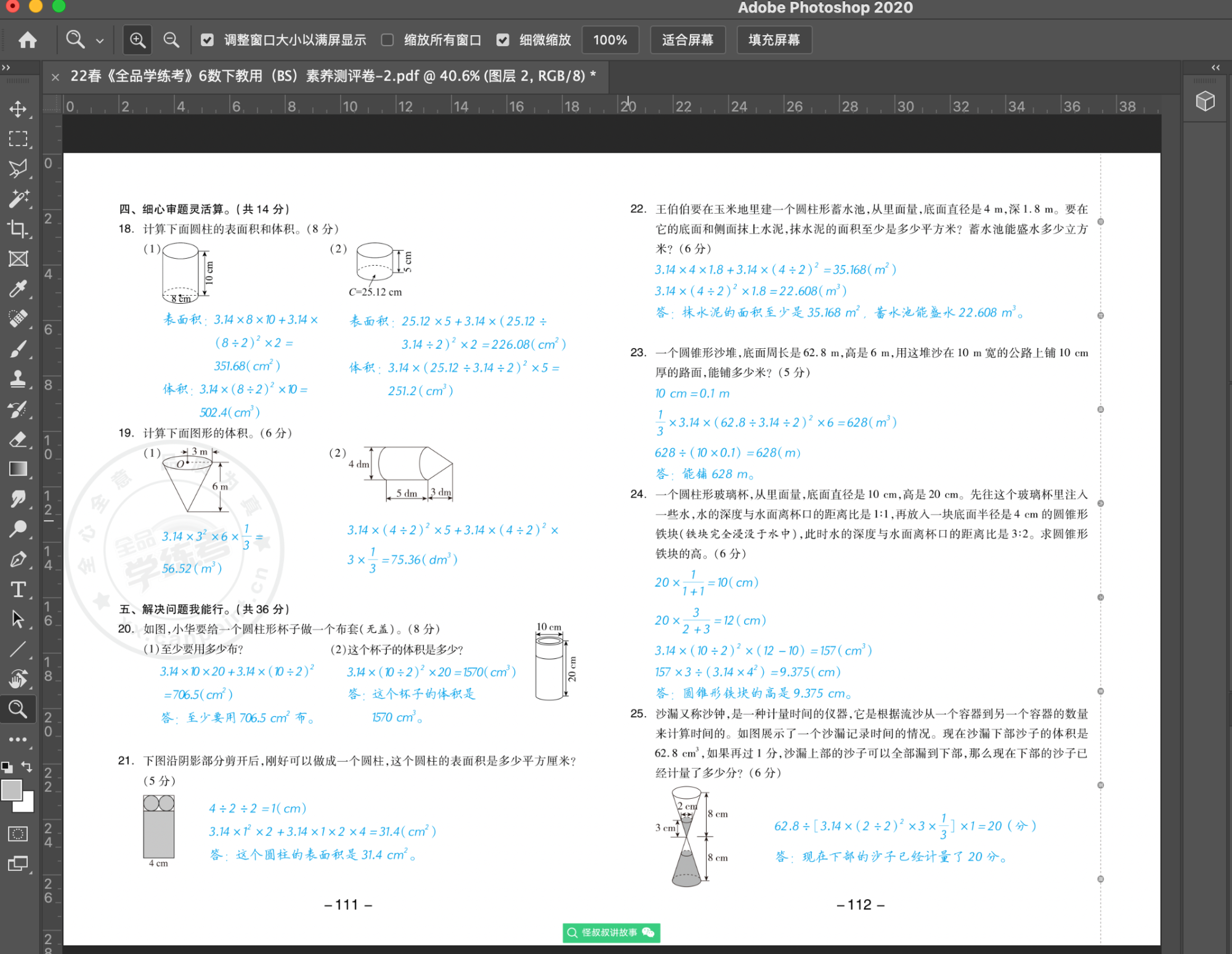Select the 素养测评卷-2.pdf document tab
Screen dimensions: 1232x954
(333, 76)
